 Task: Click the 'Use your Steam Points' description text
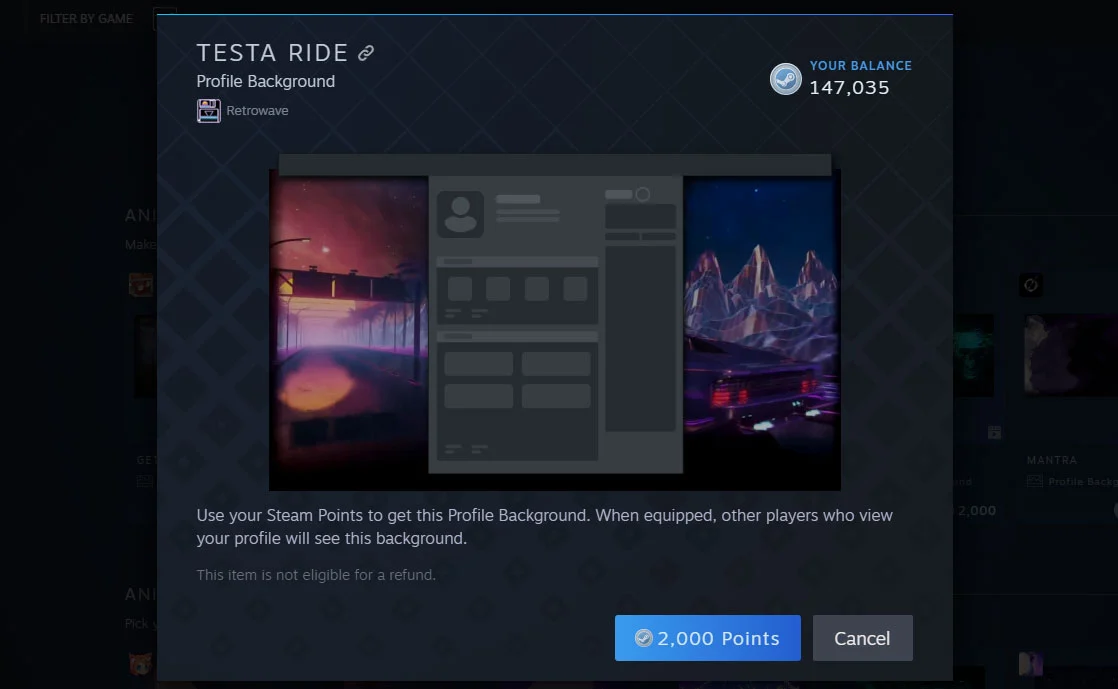point(545,526)
